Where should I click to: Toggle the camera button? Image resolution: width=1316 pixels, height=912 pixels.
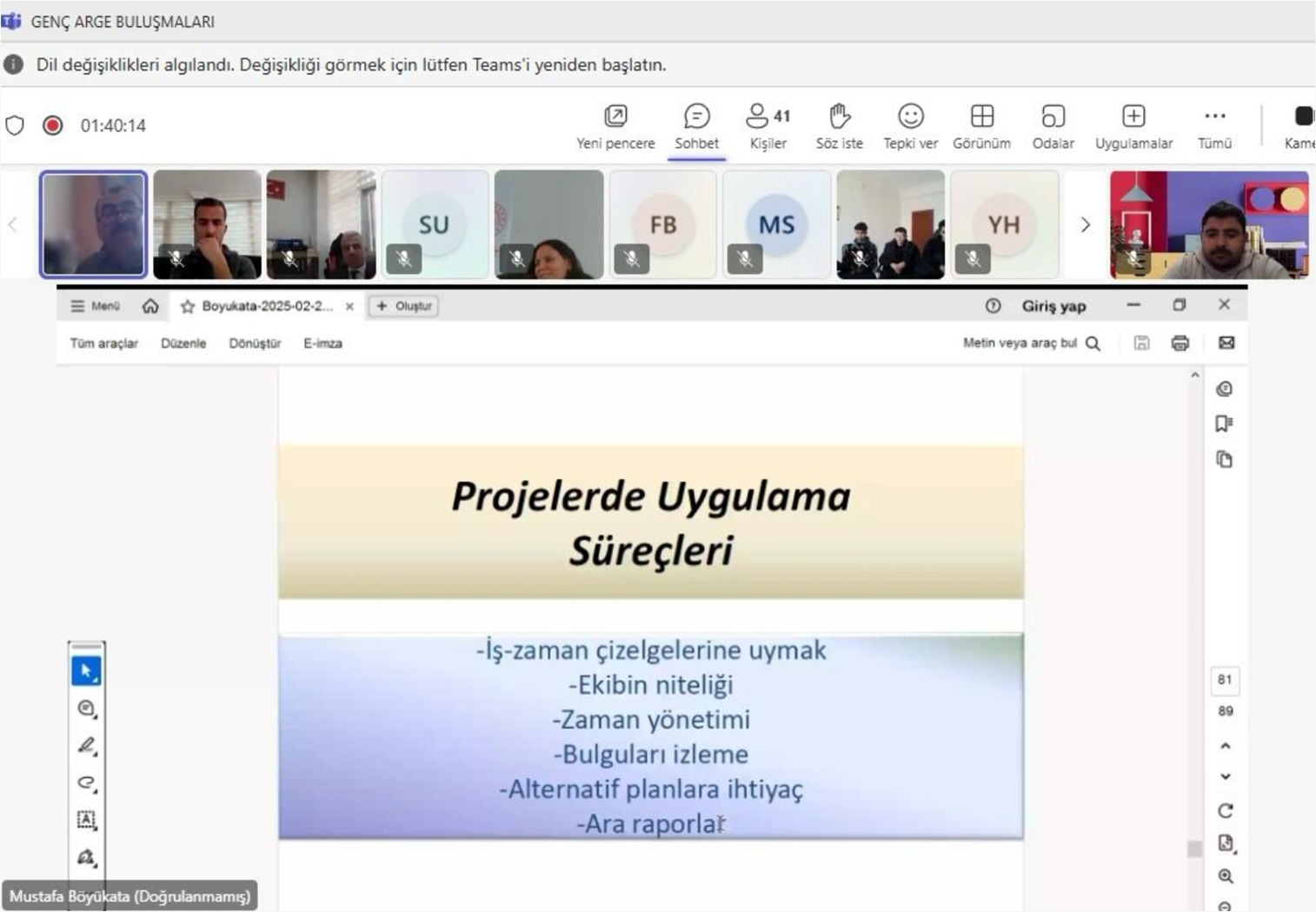click(1302, 127)
